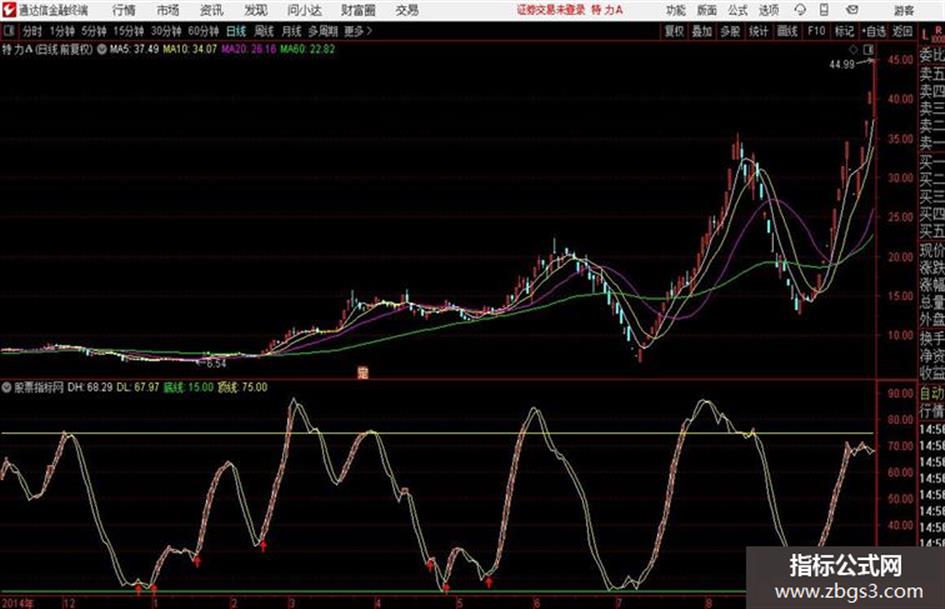Add stock via the 自选 button
The image size is (945, 609).
[x=874, y=31]
